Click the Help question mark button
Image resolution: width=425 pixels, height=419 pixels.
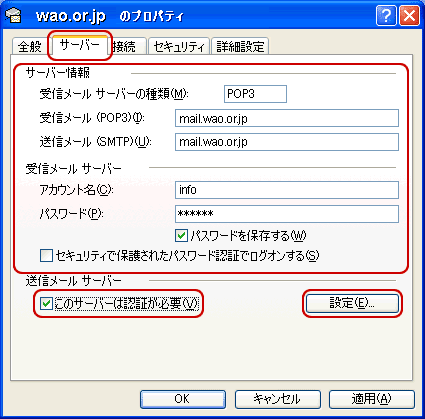click(386, 15)
